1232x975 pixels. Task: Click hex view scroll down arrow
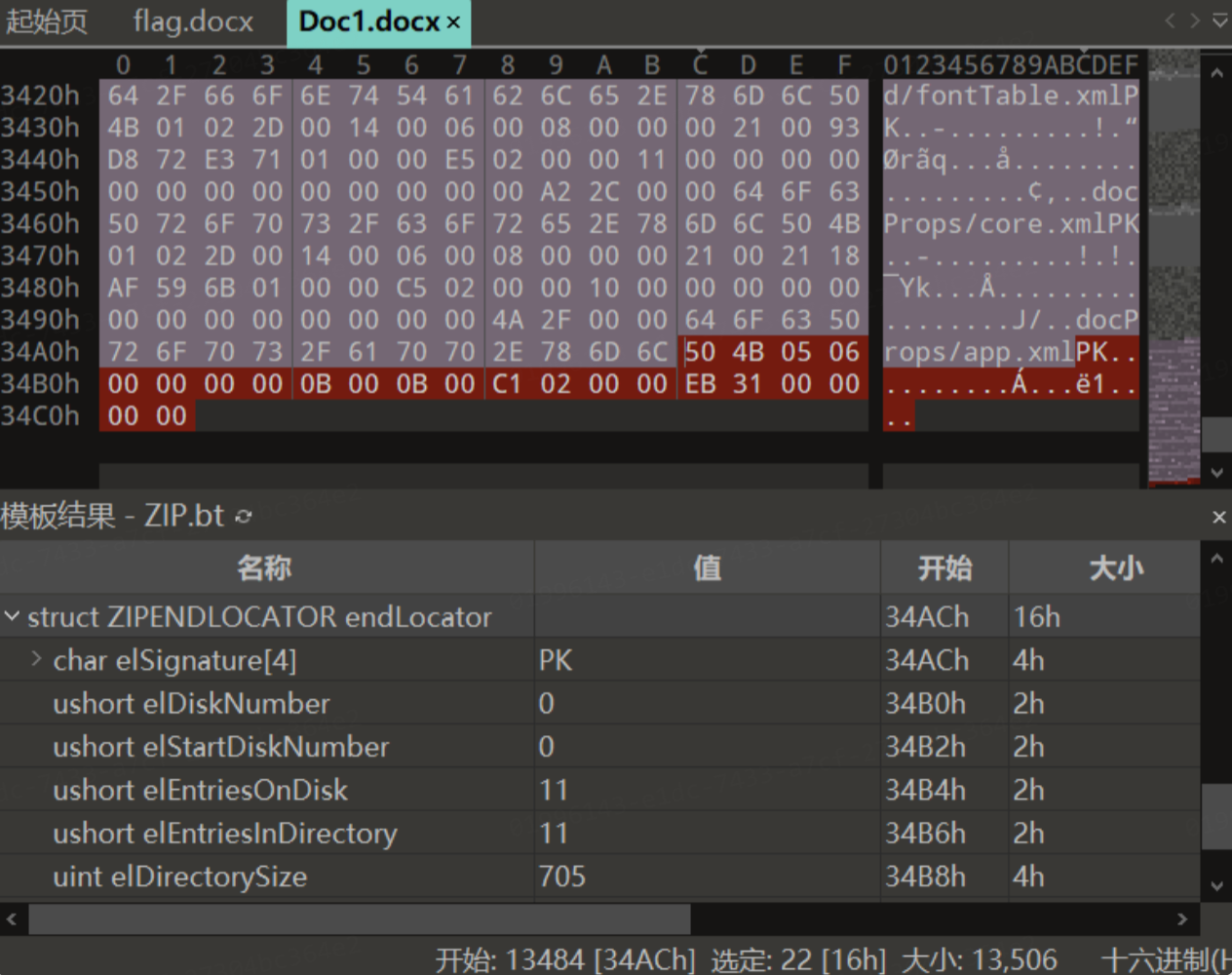(x=1216, y=473)
